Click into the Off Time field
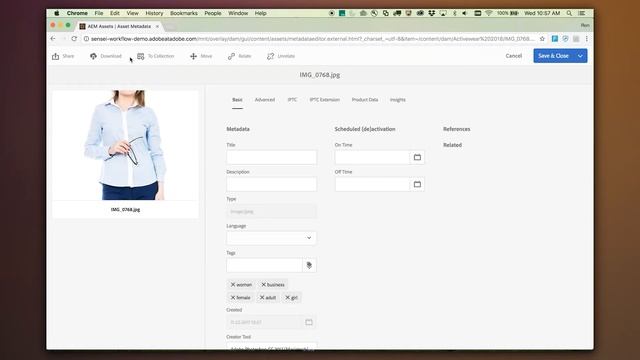Screen dimensions: 640x360 [372, 184]
